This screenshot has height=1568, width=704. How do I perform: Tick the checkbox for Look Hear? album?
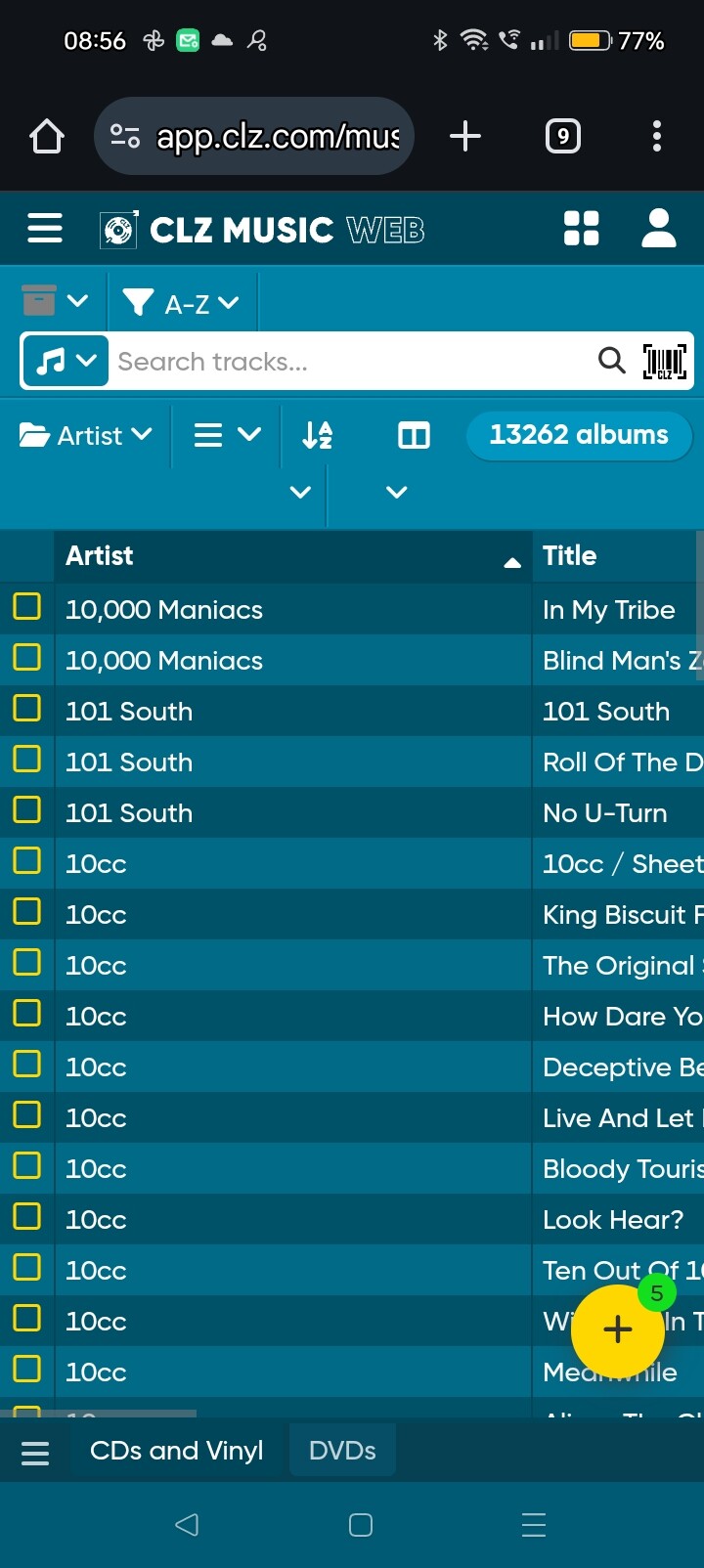[x=27, y=1217]
